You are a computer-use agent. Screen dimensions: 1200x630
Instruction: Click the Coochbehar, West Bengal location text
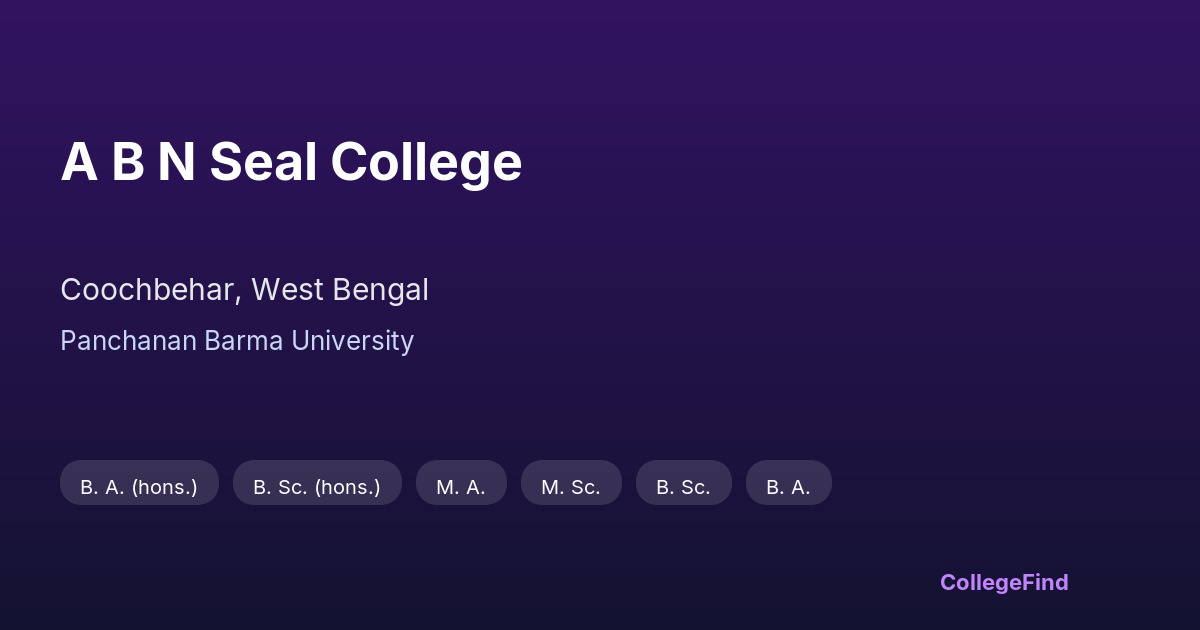coord(244,290)
